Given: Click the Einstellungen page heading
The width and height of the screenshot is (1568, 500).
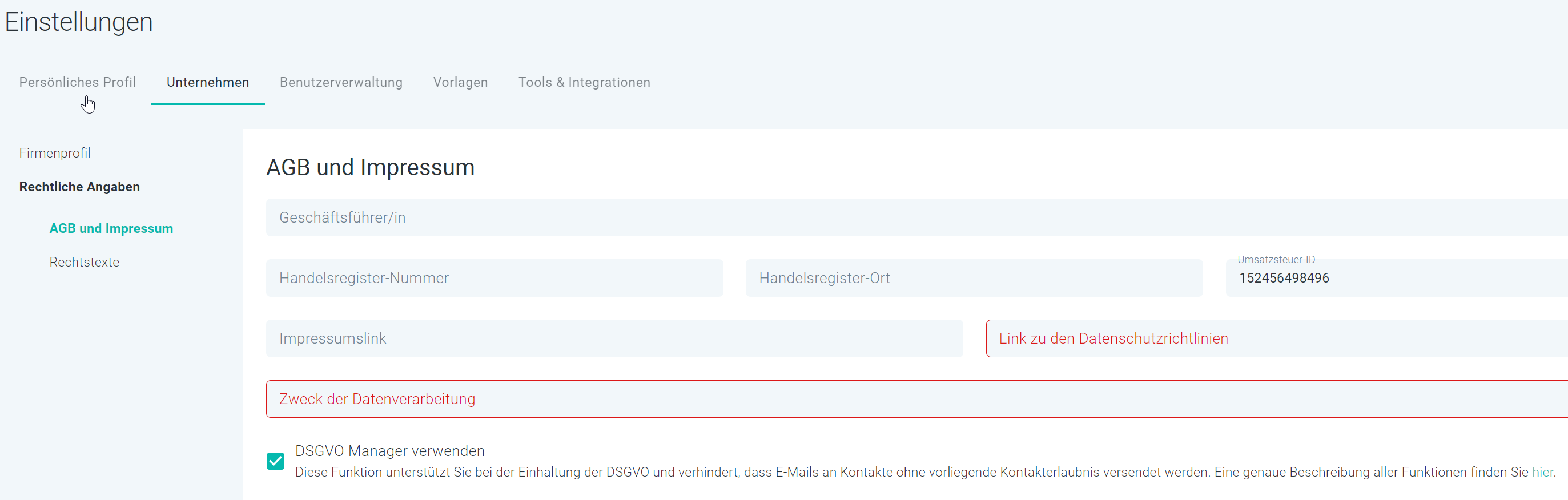Looking at the screenshot, I should coord(79,22).
